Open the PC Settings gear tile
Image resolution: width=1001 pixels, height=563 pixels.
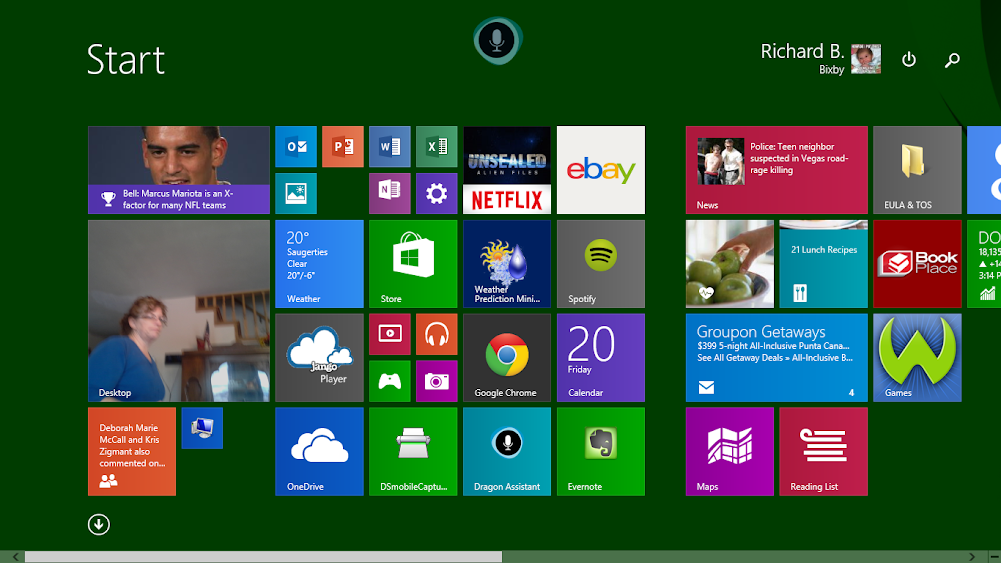click(x=437, y=193)
